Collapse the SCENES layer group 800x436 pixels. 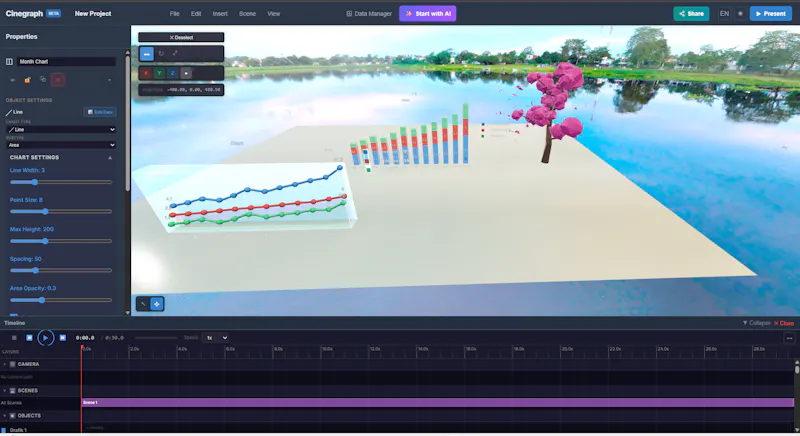pos(5,391)
